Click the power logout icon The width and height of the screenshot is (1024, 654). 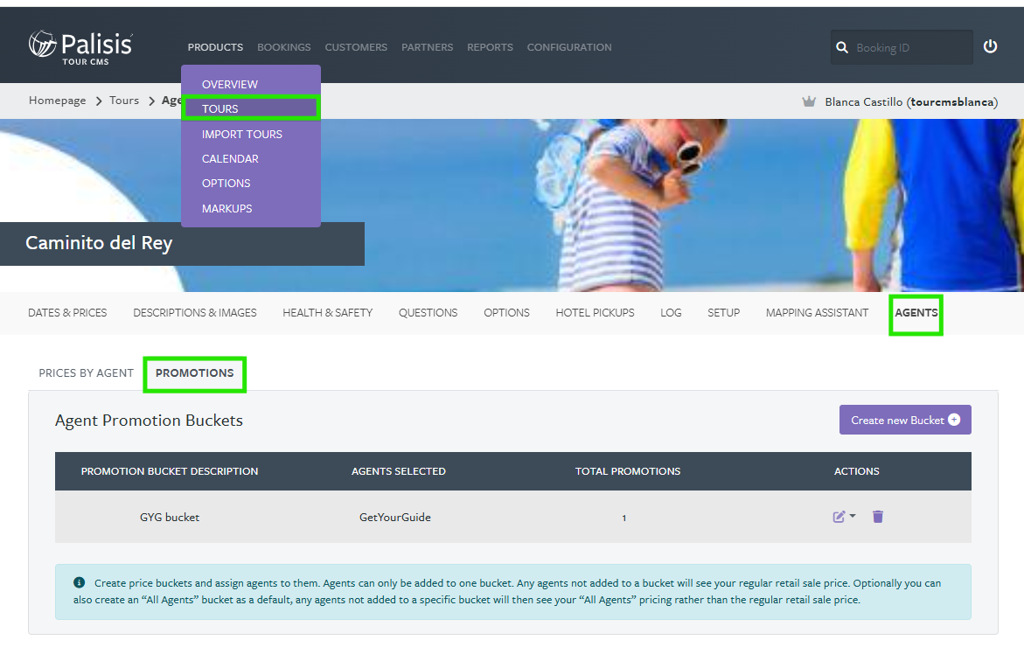tap(990, 46)
